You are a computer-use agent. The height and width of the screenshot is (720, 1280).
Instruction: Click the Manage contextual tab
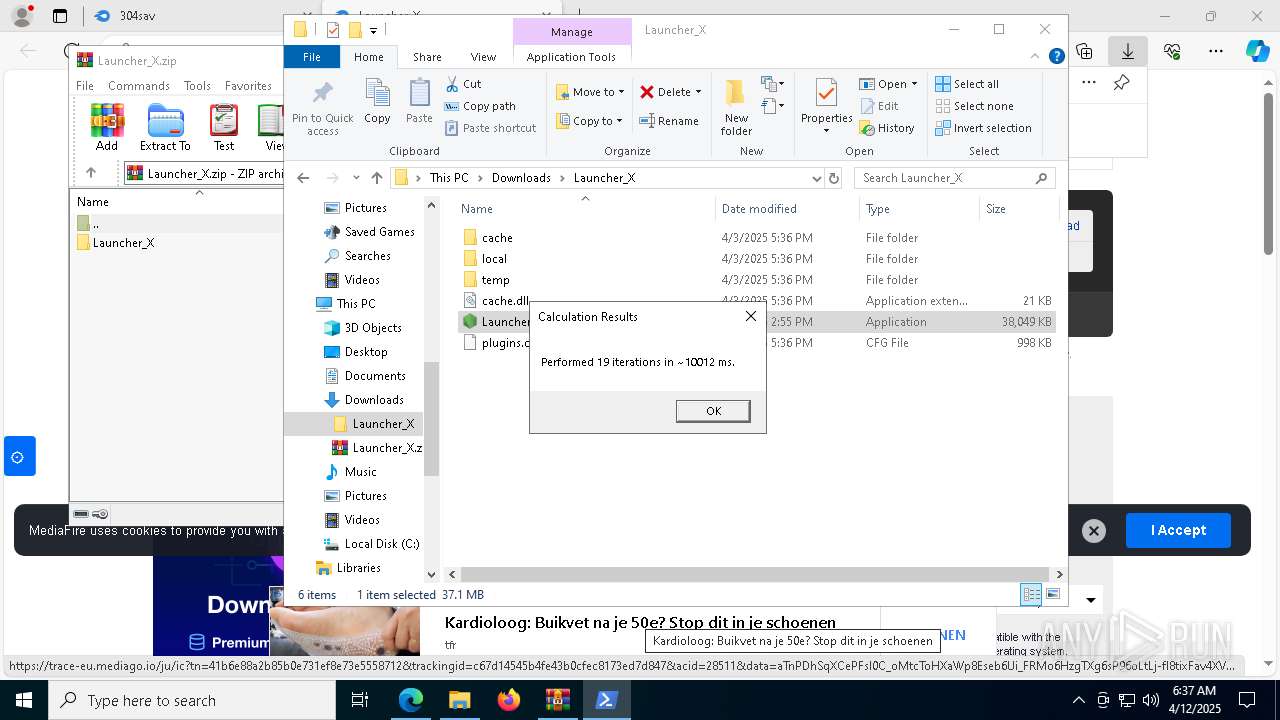click(572, 32)
